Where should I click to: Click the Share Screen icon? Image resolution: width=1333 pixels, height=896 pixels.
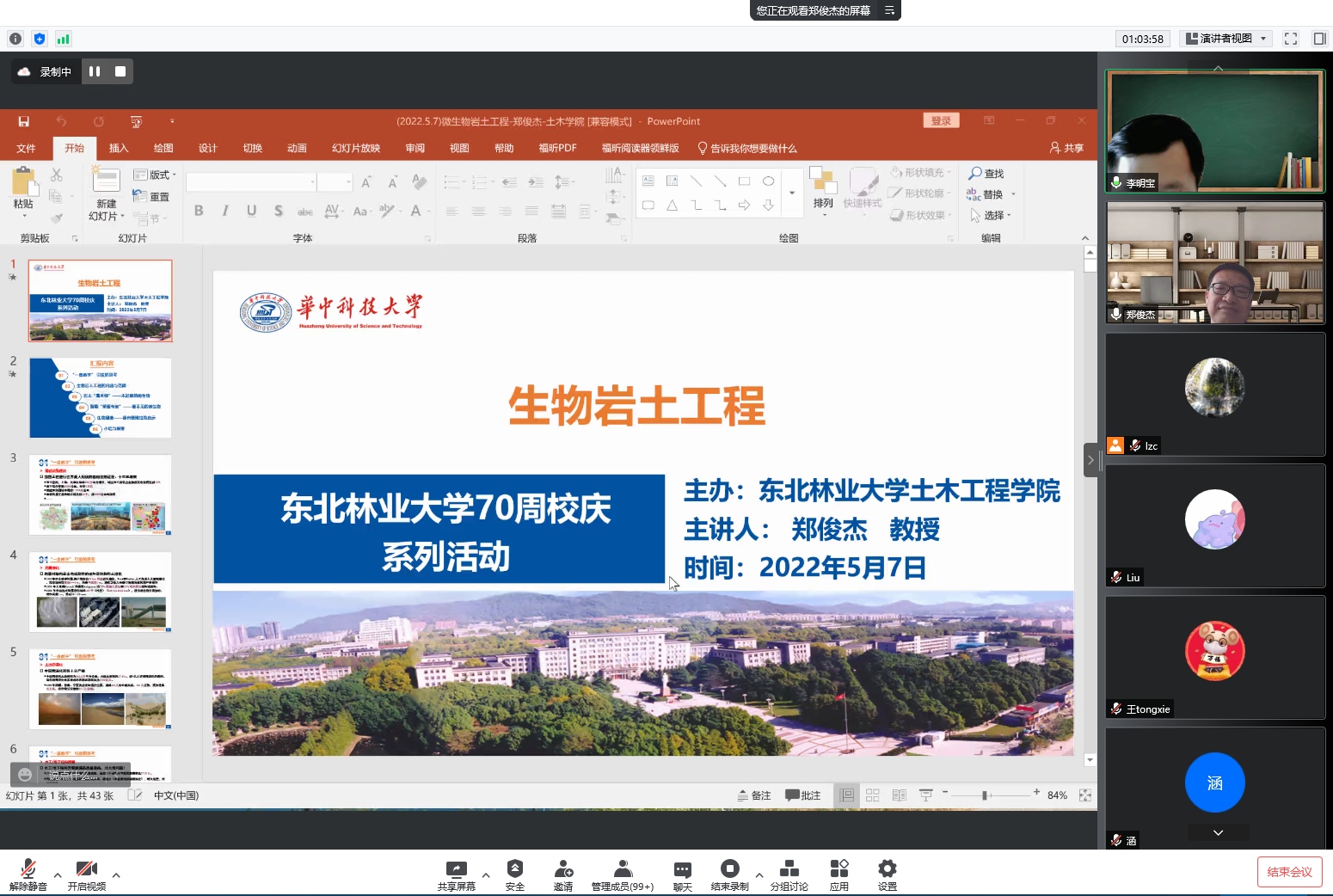pyautogui.click(x=456, y=869)
